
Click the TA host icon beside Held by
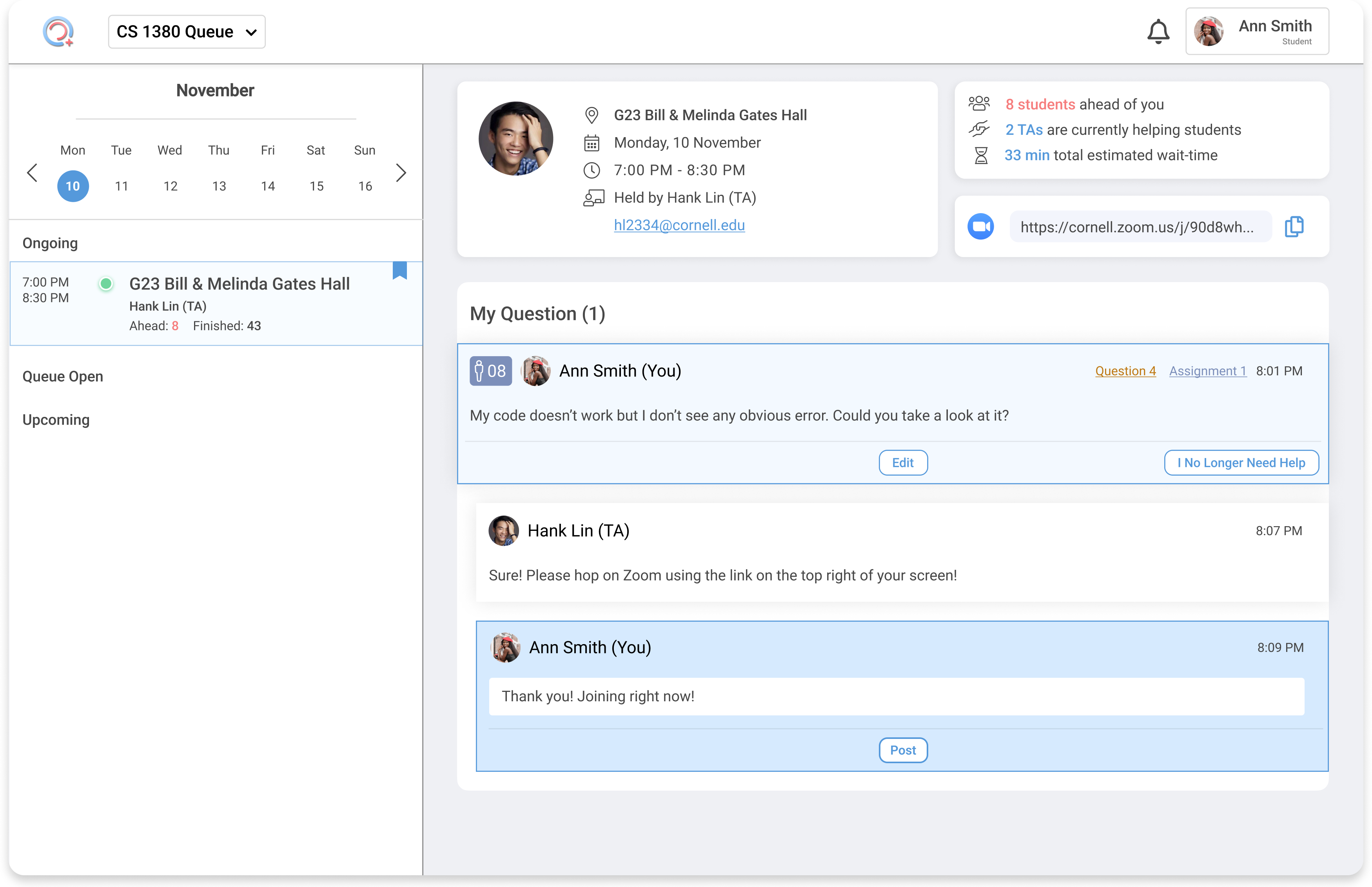(593, 198)
